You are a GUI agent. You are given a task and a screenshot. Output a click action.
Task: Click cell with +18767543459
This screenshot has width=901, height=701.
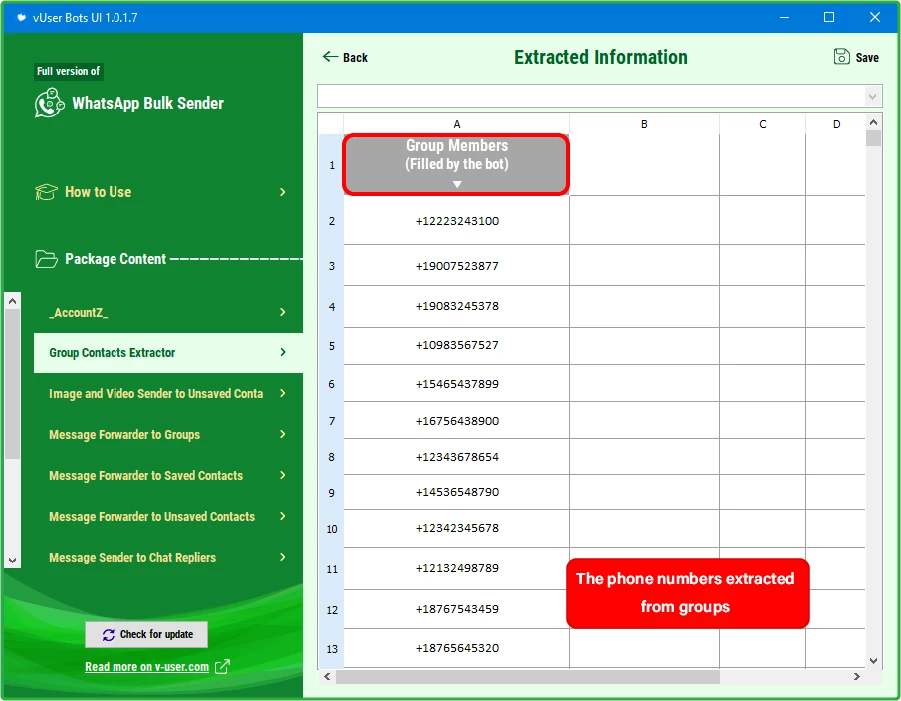pyautogui.click(x=456, y=608)
